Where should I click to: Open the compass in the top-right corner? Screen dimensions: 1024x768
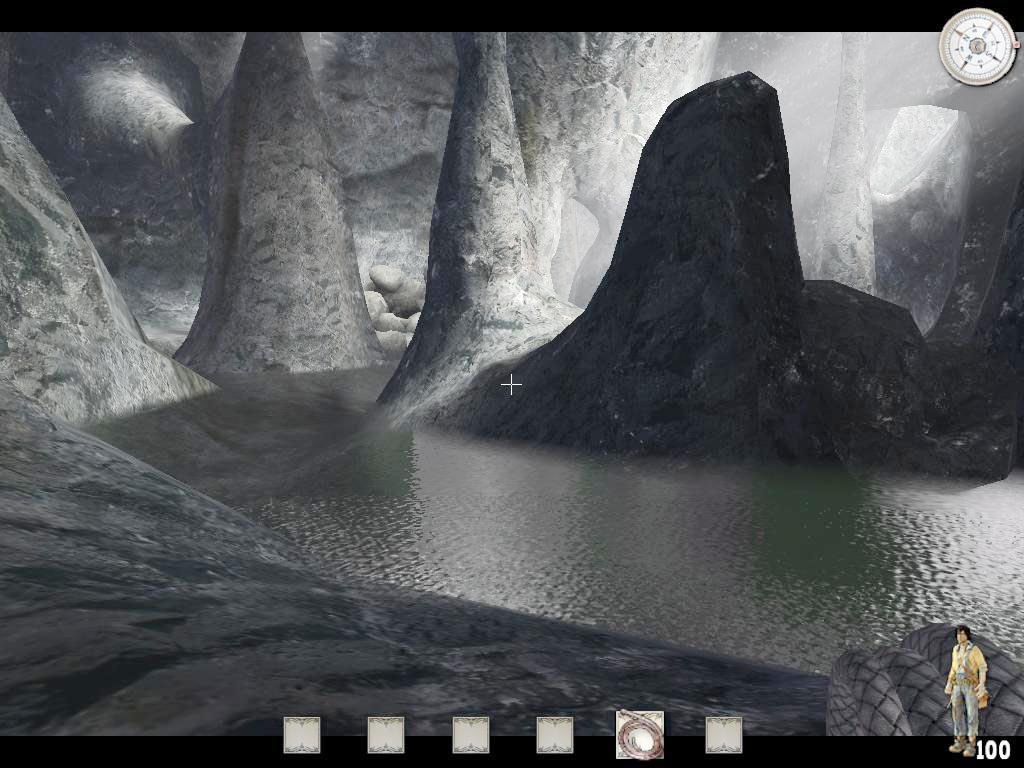click(x=977, y=46)
